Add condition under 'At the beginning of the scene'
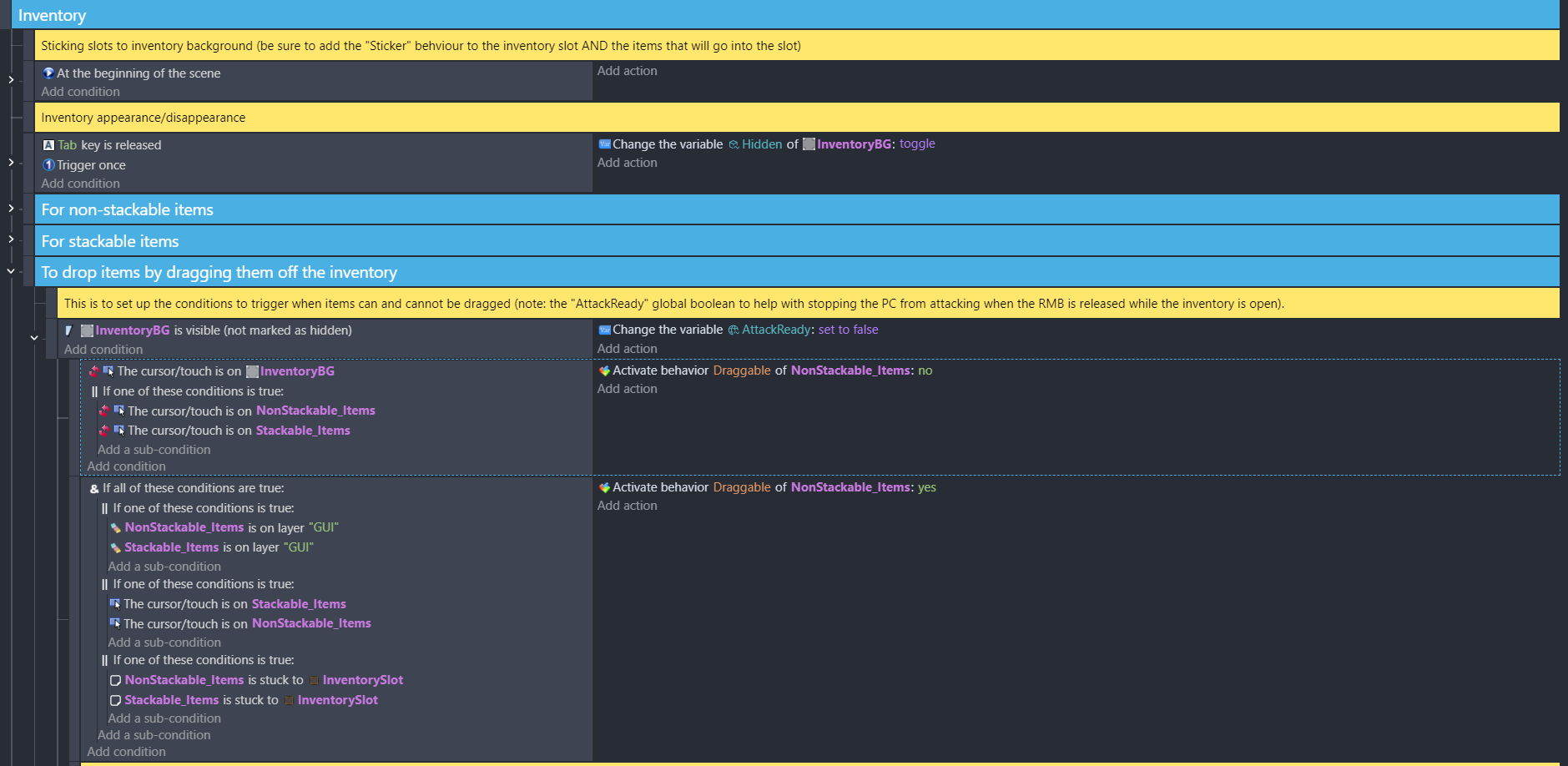Image resolution: width=1568 pixels, height=766 pixels. 81,92
